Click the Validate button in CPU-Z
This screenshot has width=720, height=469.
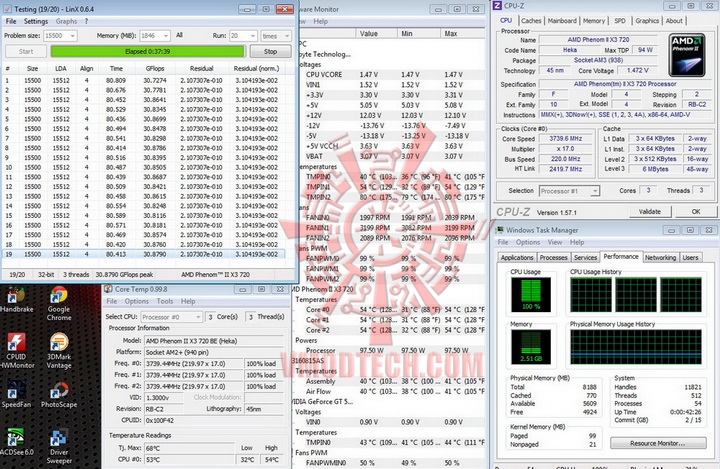[x=649, y=212]
